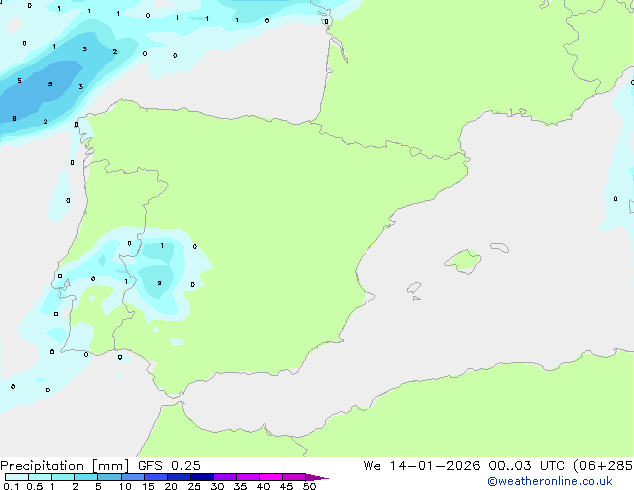Click the 0.5–1 mm legend color swatch
Screen dimensions: 634x490
40,477
